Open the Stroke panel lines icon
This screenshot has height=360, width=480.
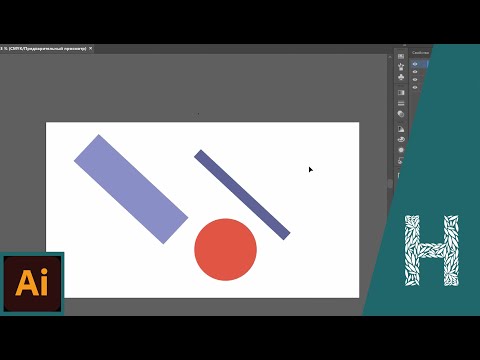pyautogui.click(x=401, y=103)
